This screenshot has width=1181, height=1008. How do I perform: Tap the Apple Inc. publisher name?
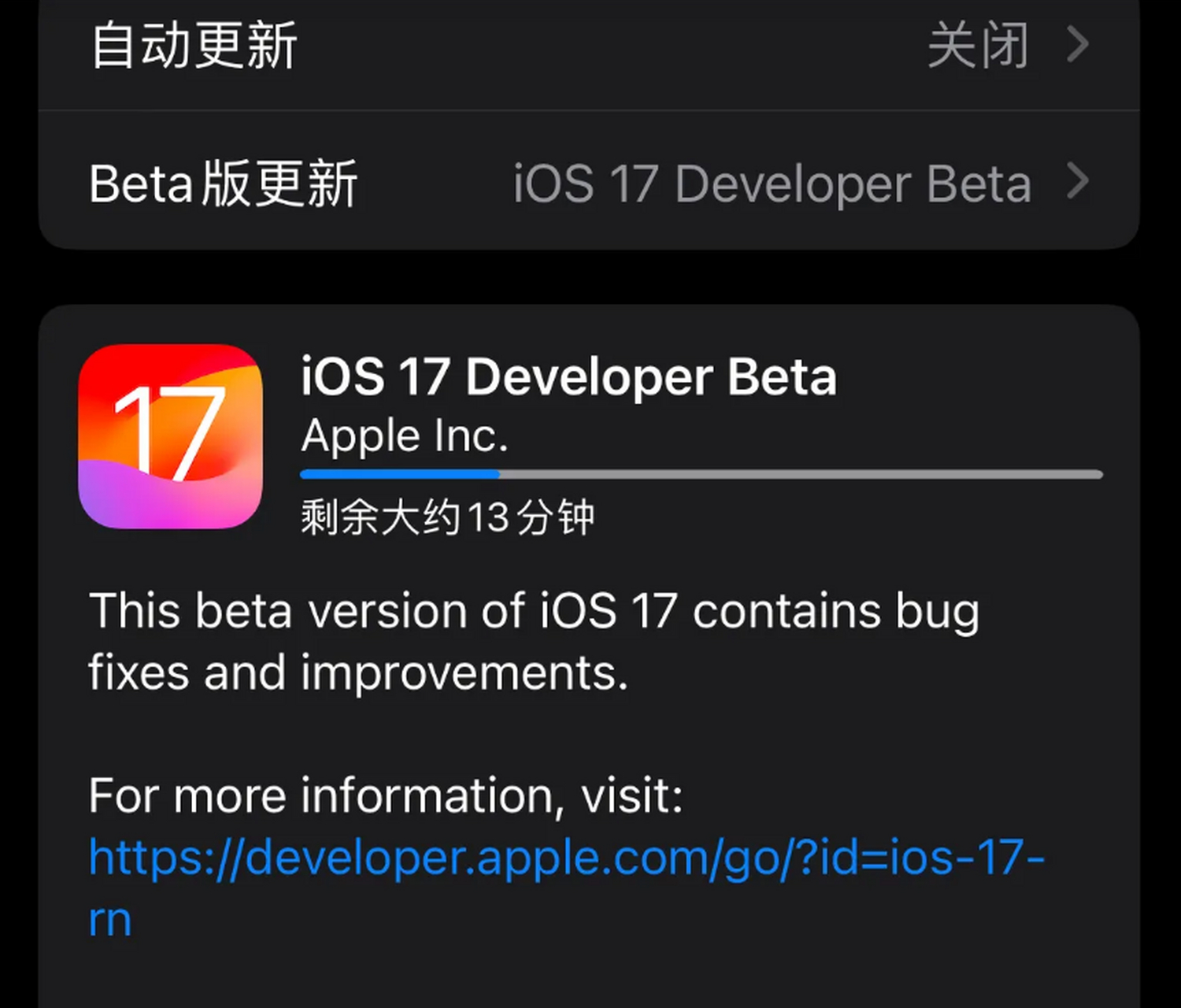405,435
